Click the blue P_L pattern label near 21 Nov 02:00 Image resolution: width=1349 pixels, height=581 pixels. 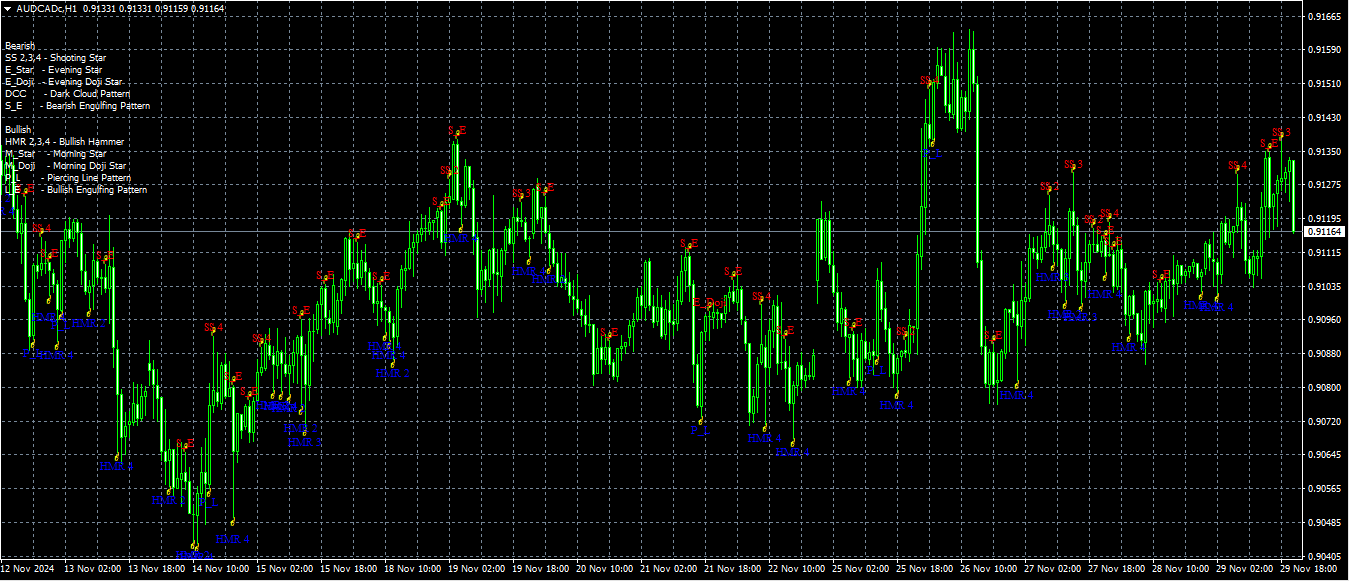[698, 429]
